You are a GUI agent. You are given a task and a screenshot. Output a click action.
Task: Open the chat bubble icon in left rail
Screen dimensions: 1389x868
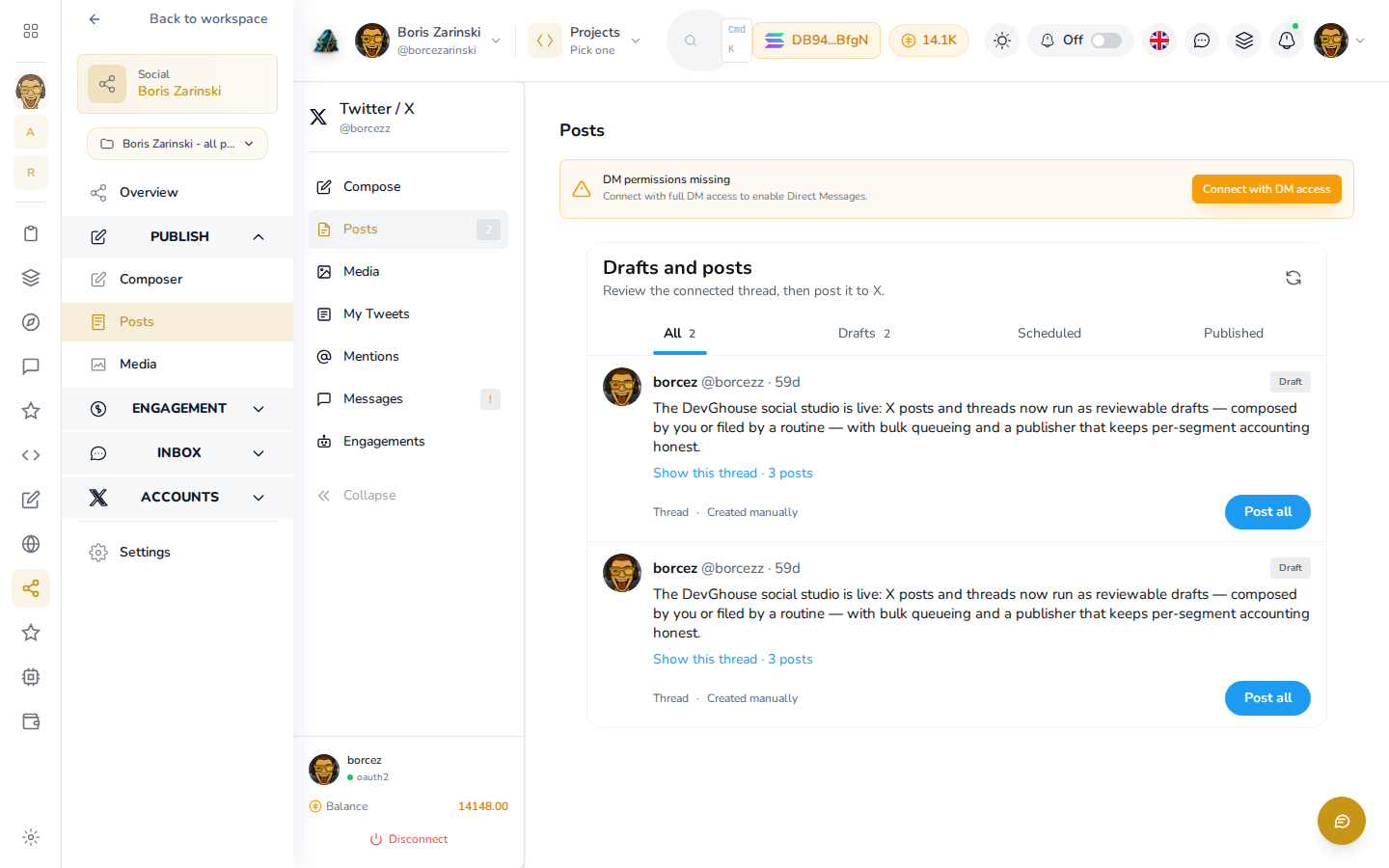click(x=31, y=366)
